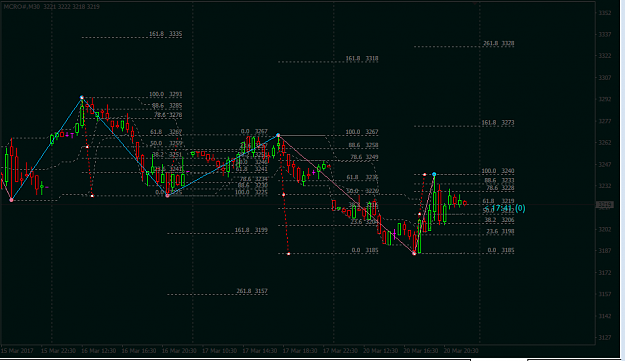This screenshot has width=625, height=361.
Task: Select the '100.0 3240' Fibonacci label
Action: click(498, 171)
